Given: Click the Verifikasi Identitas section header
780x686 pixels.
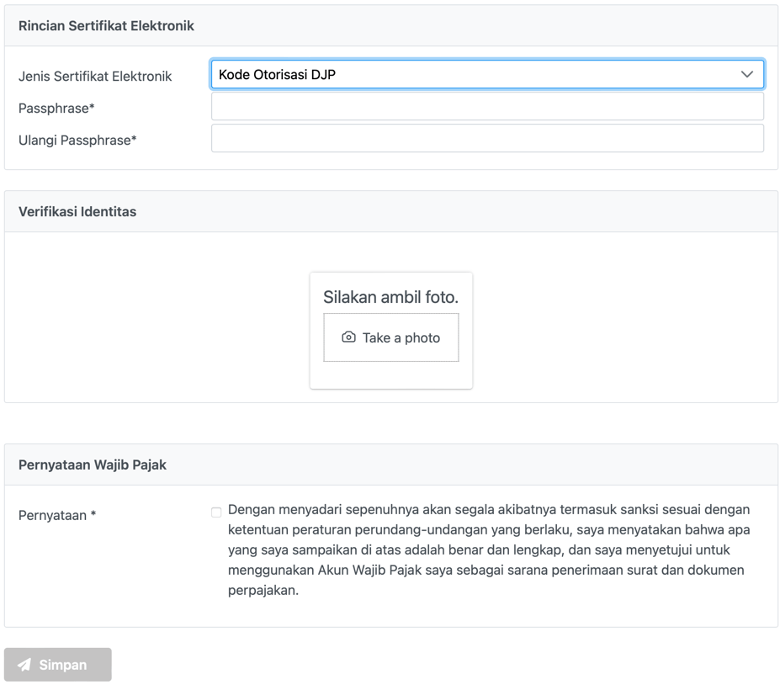Looking at the screenshot, I should coord(77,212).
